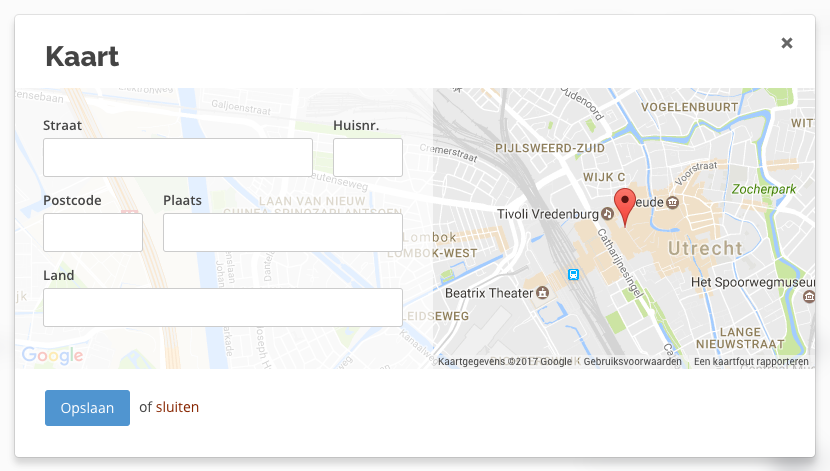Click the red map location pin
Image resolution: width=830 pixels, height=471 pixels.
tap(625, 207)
